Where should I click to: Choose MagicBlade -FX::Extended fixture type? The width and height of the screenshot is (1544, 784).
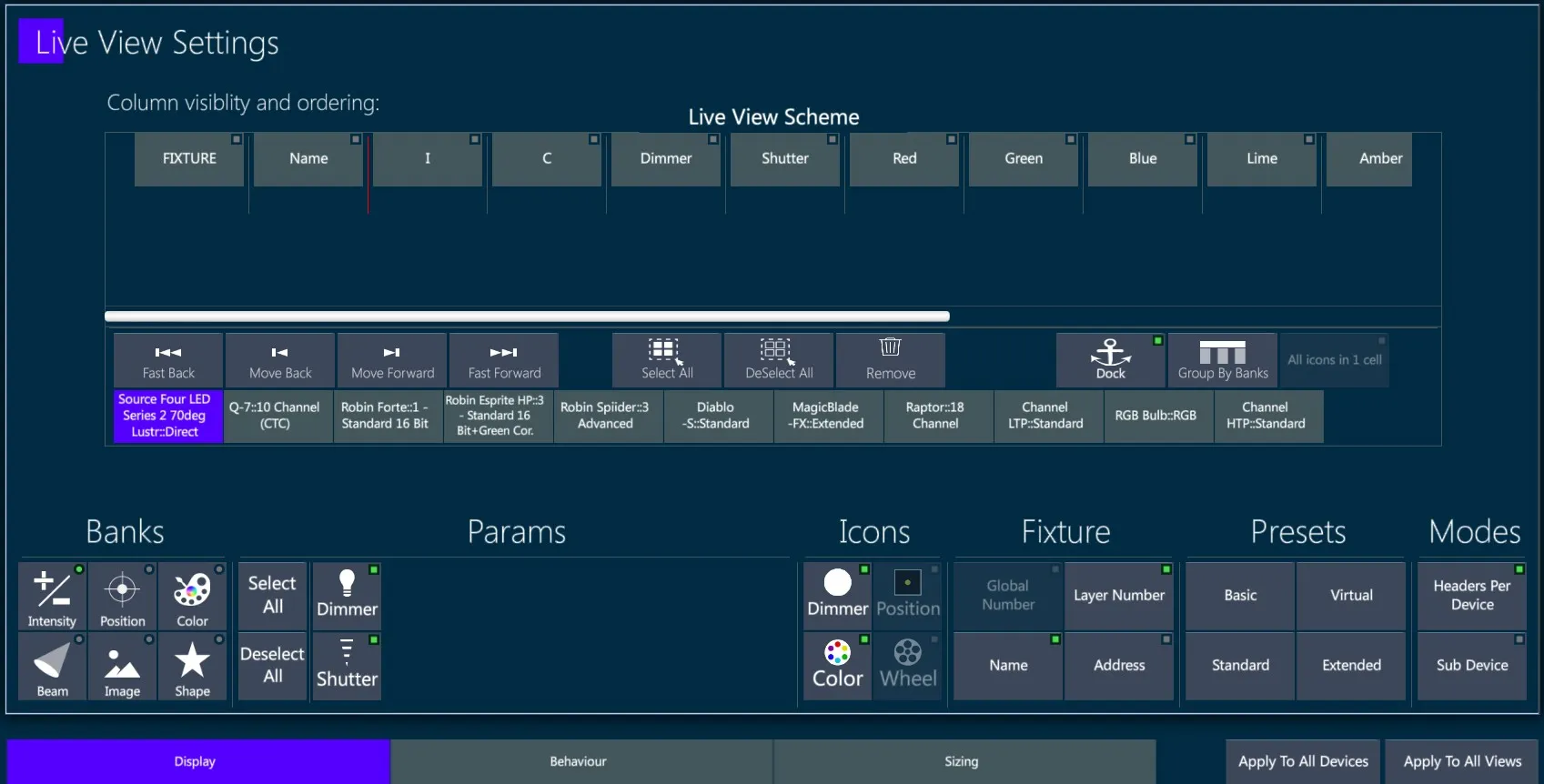[829, 417]
